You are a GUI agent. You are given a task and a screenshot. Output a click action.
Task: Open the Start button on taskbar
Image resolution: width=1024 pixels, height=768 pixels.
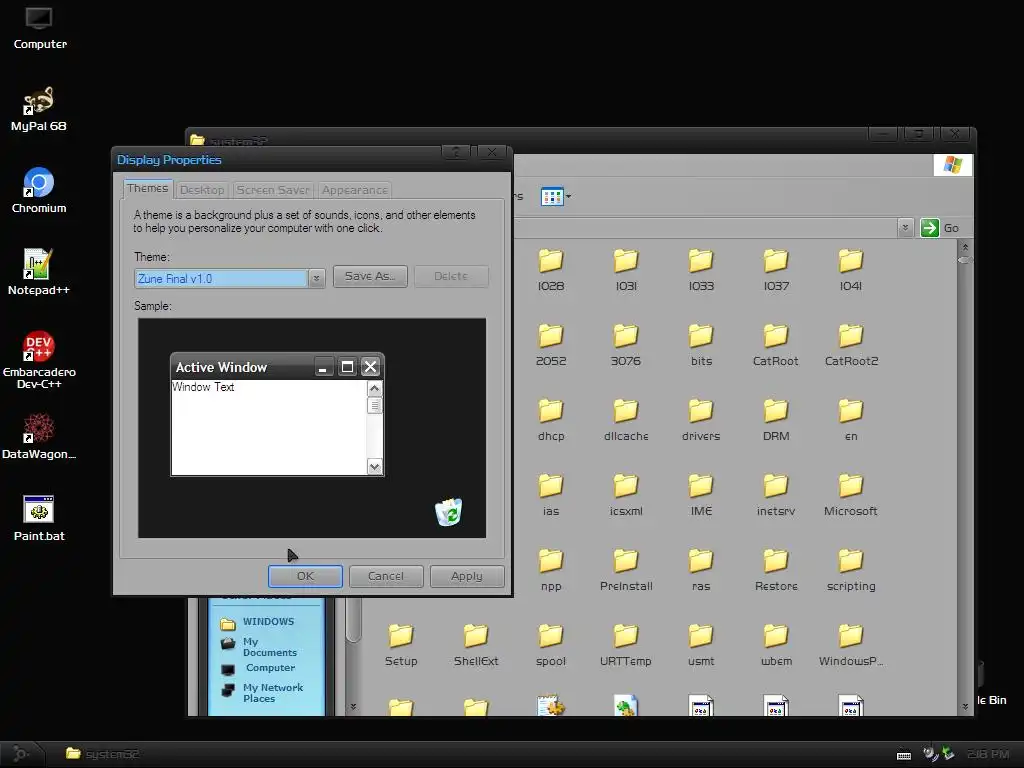21,754
